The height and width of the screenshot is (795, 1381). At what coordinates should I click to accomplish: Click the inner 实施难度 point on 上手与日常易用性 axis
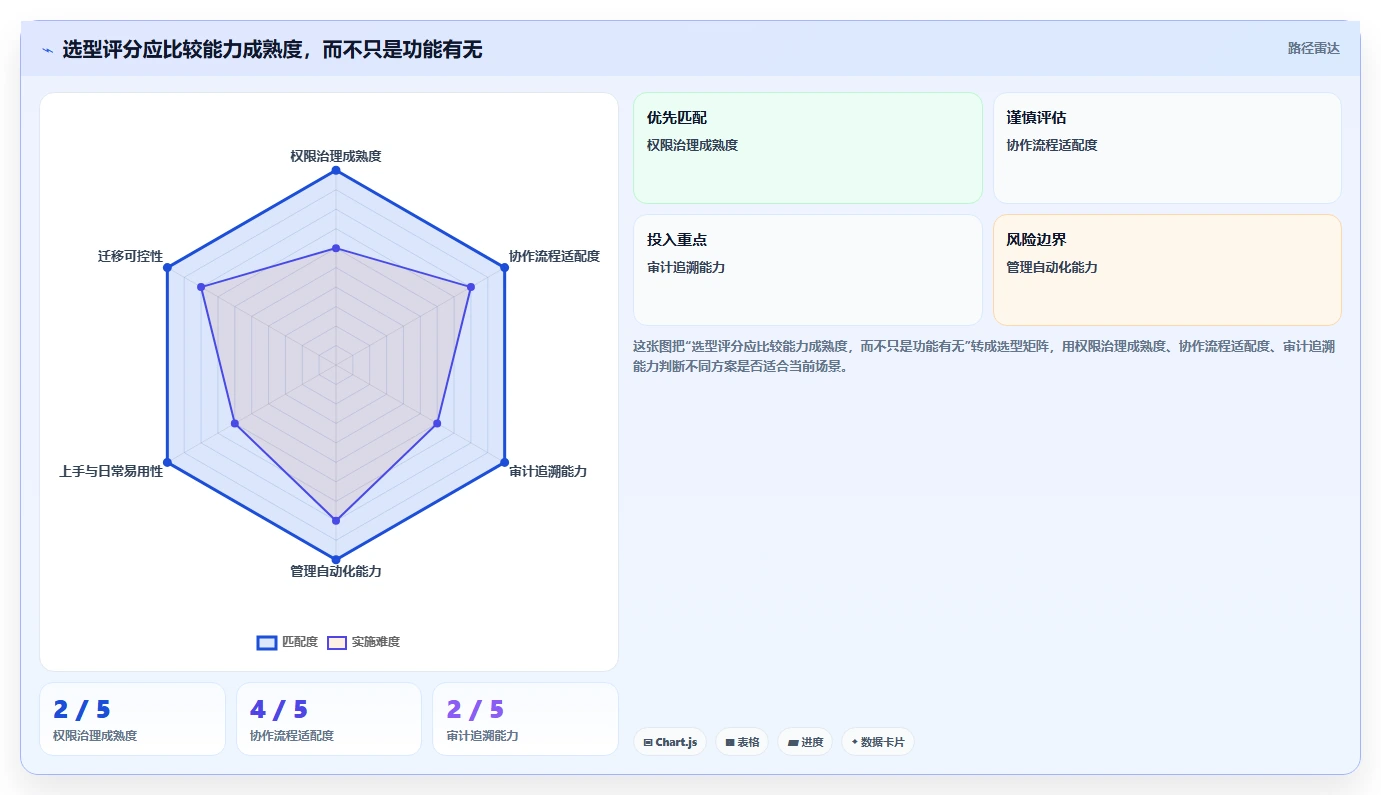click(x=235, y=424)
